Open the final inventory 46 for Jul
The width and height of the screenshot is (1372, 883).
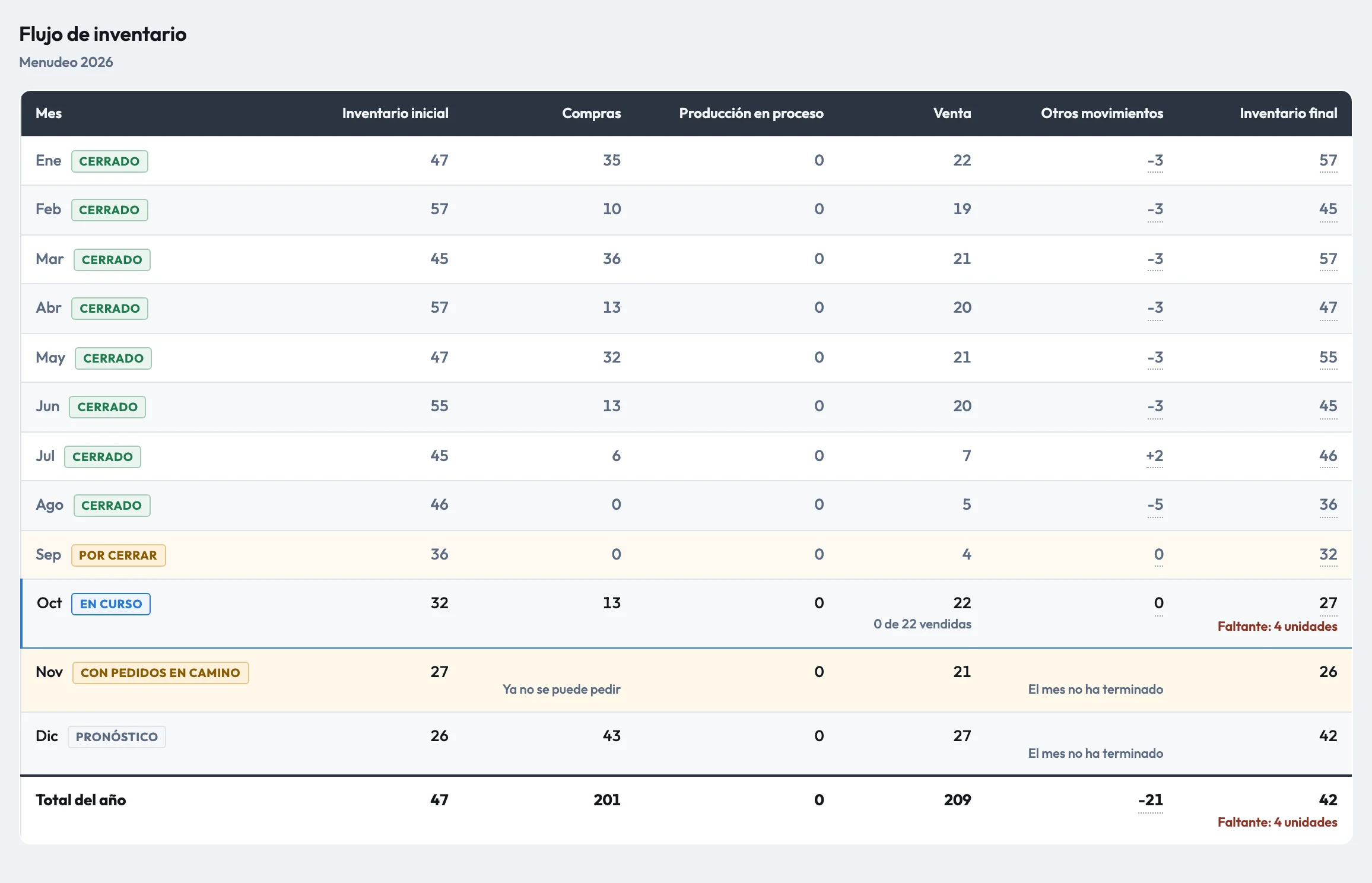pyautogui.click(x=1328, y=456)
